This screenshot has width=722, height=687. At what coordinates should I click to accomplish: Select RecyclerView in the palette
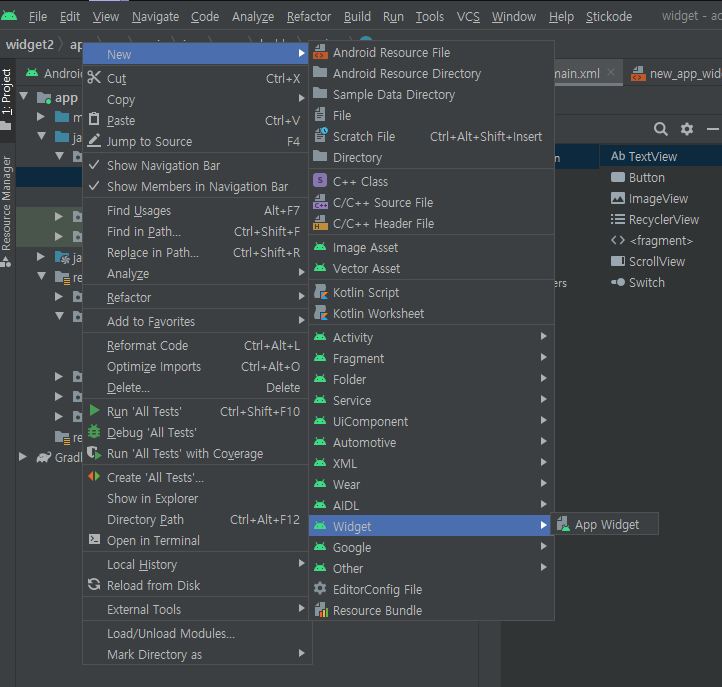click(x=660, y=220)
